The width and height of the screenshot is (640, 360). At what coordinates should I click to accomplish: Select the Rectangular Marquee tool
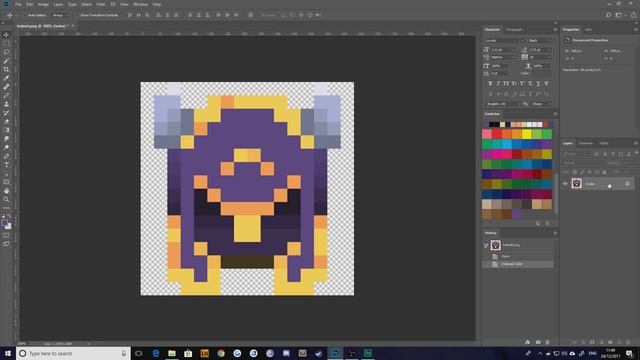coord(6,43)
